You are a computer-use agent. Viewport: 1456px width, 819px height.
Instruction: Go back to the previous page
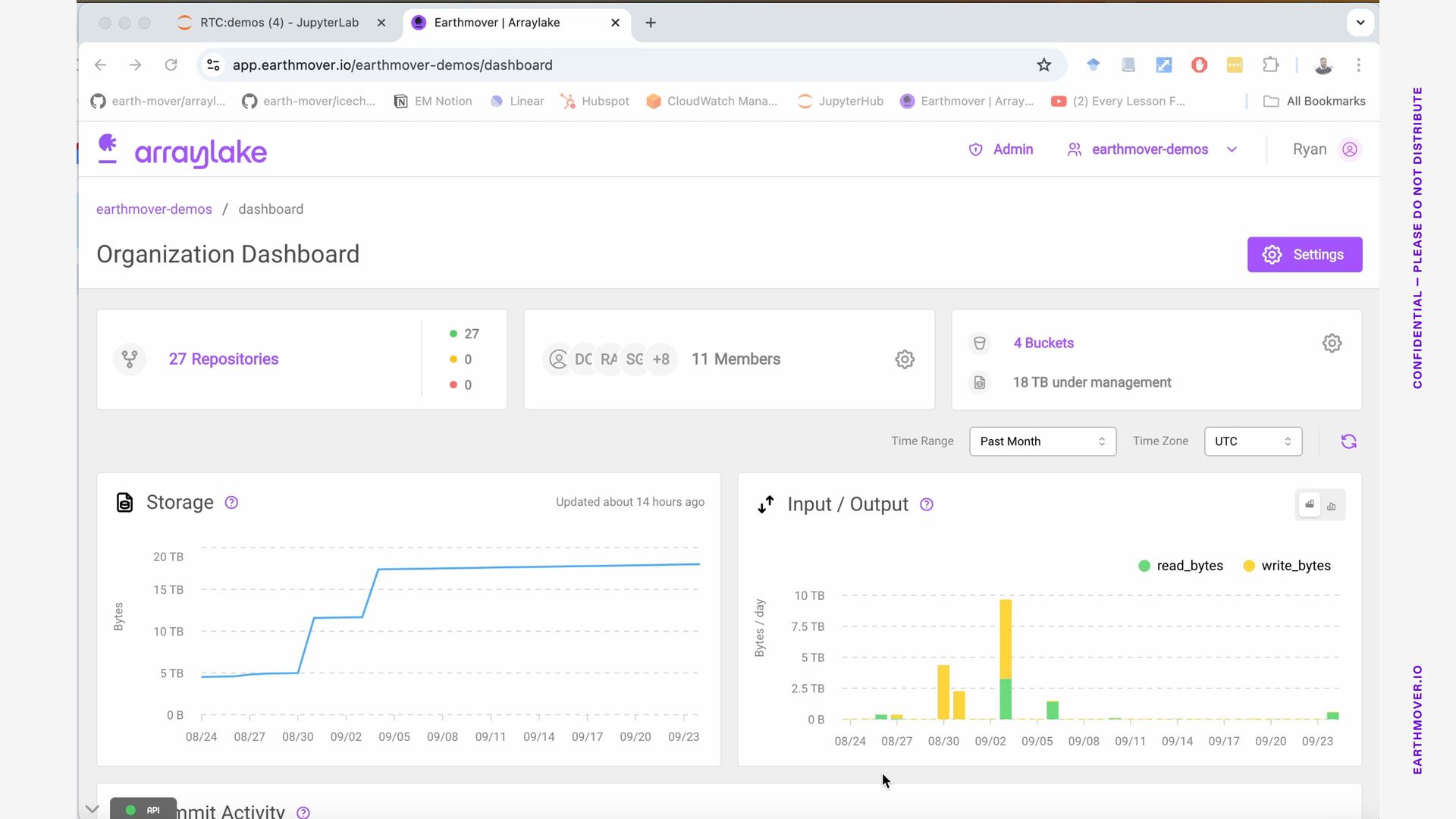click(100, 65)
